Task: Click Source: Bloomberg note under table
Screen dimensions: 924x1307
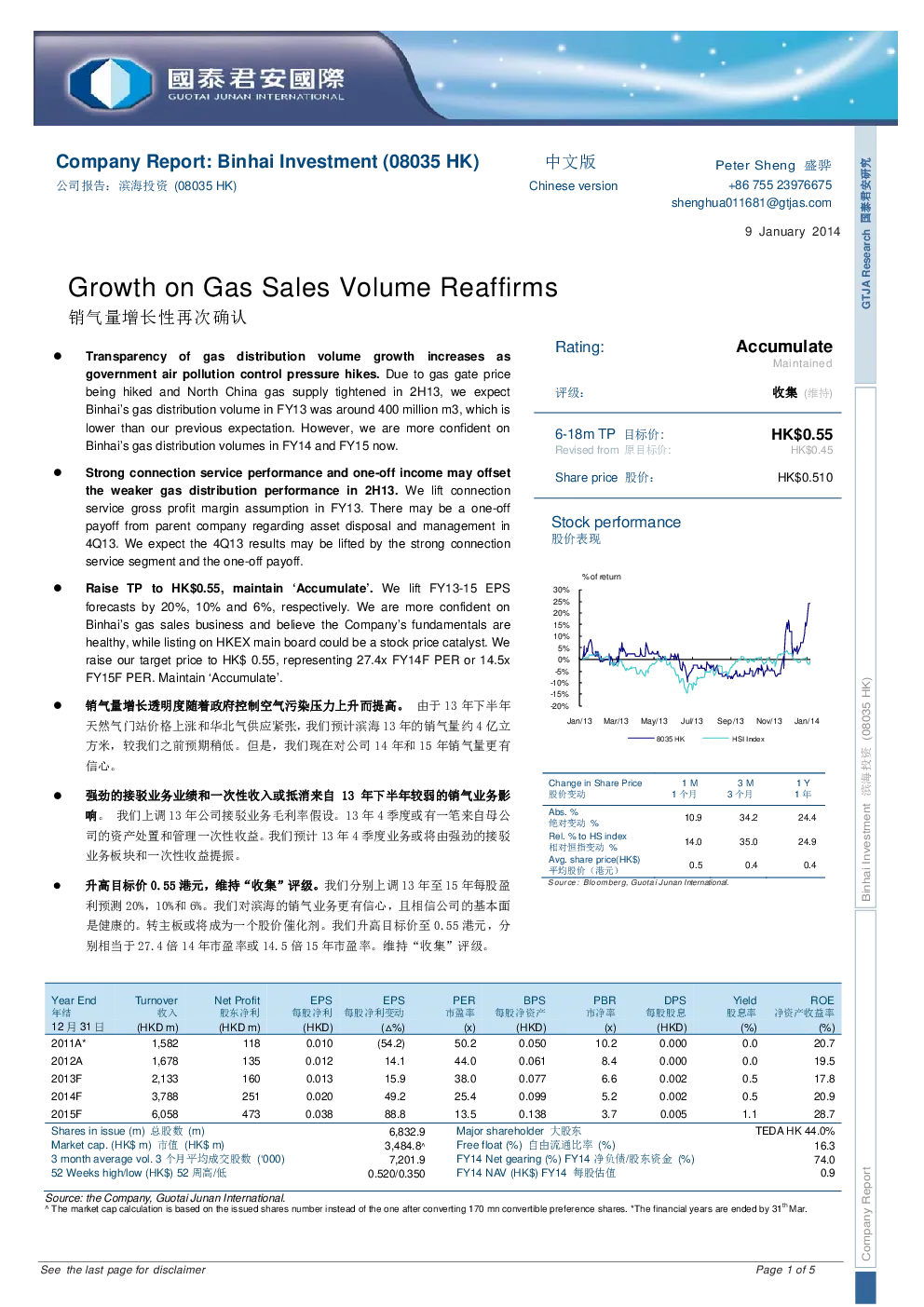Action: 638,882
